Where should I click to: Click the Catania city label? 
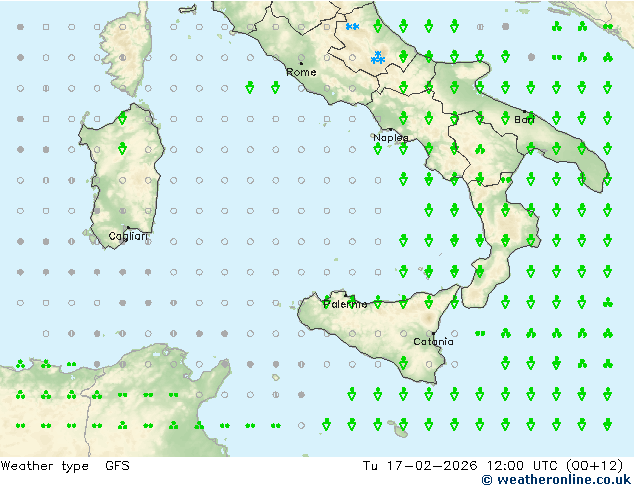click(x=433, y=342)
